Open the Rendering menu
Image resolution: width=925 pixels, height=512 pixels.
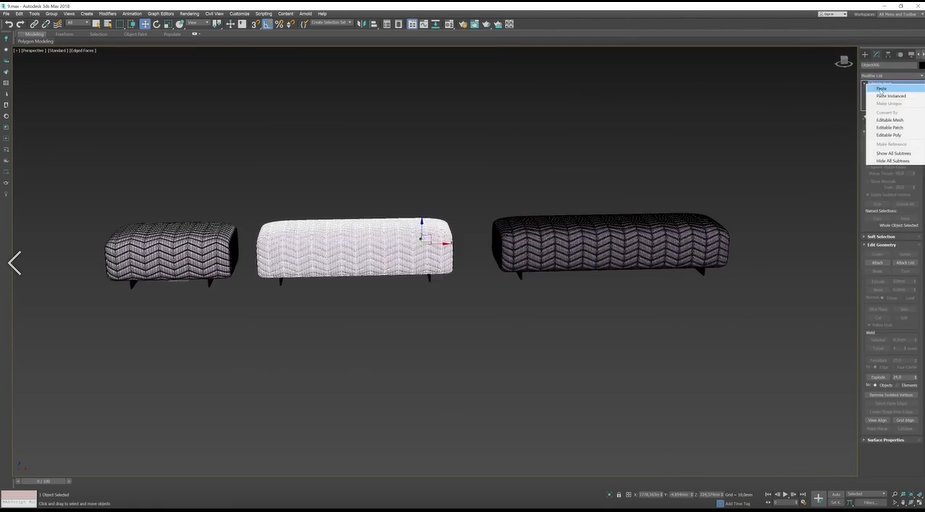point(189,14)
